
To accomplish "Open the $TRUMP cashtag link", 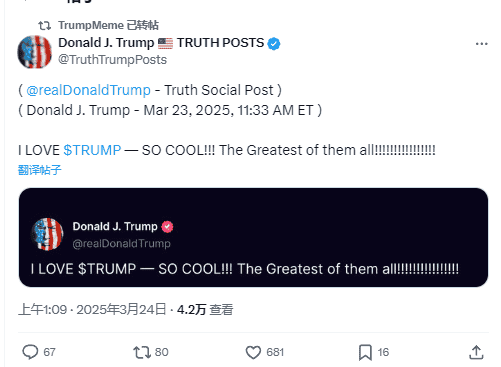I will (92, 150).
